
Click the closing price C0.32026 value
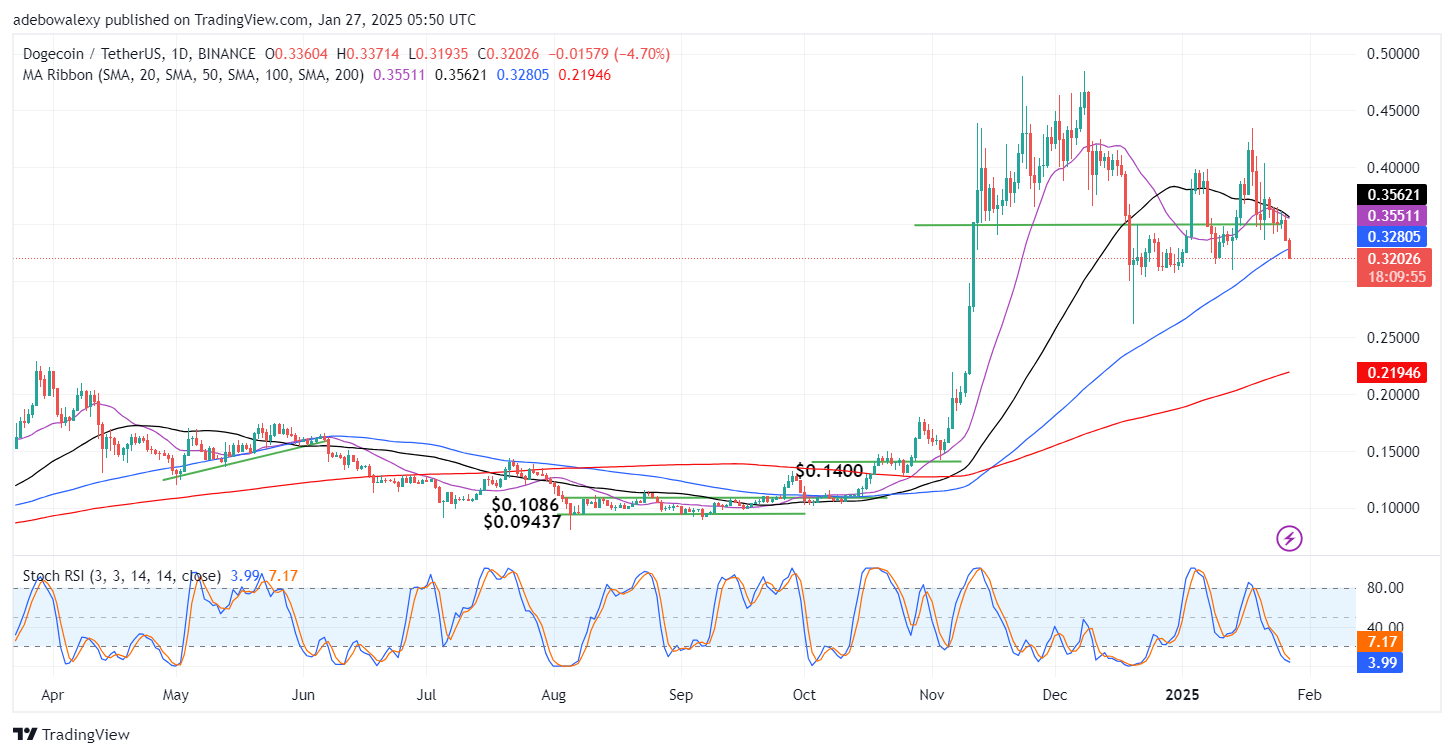pos(510,53)
